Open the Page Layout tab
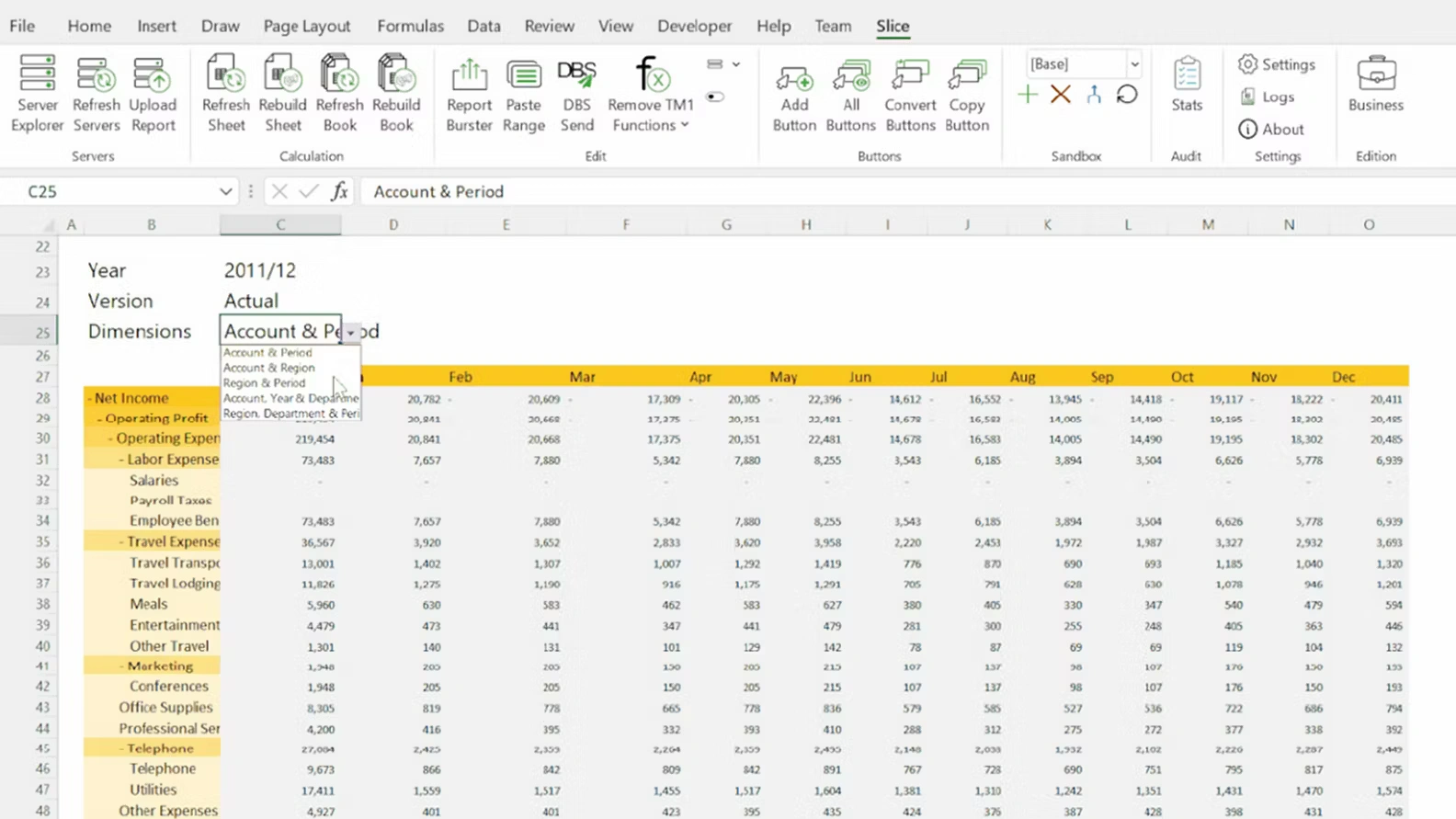 point(307,26)
